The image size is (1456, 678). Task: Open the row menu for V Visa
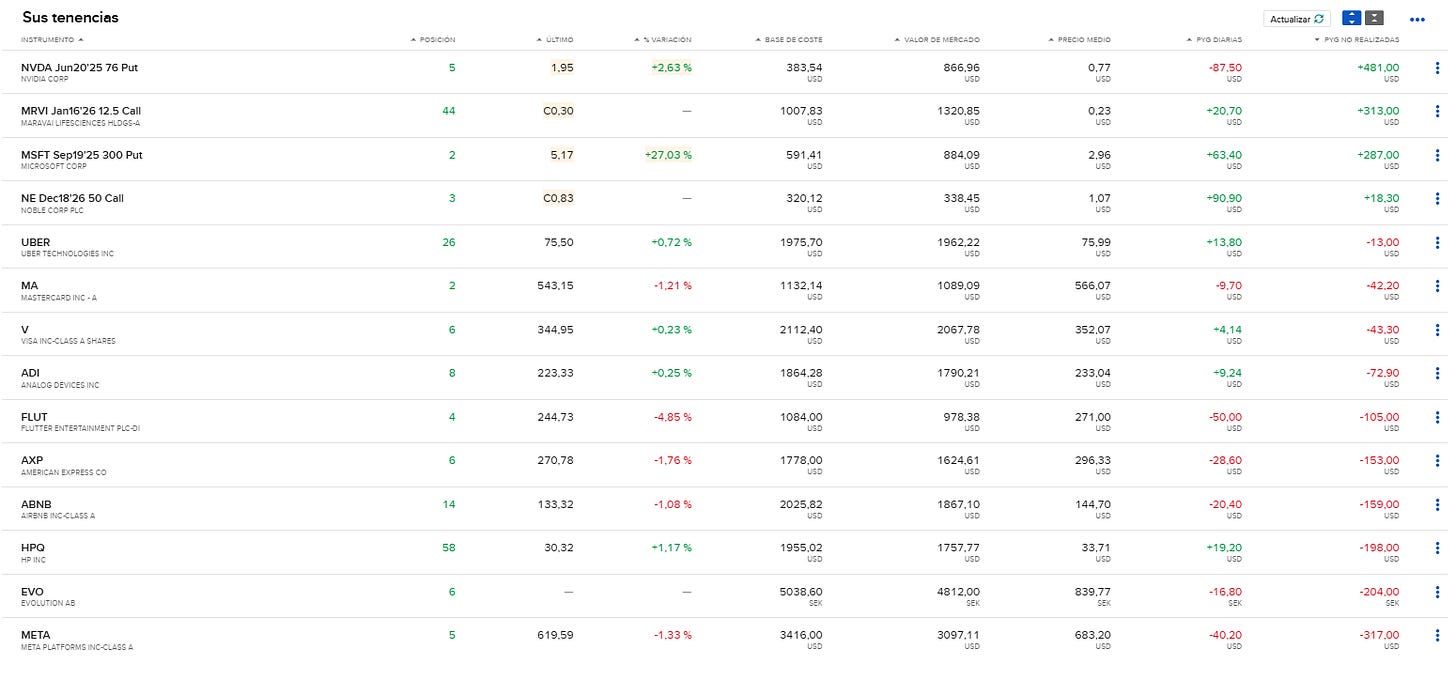click(1437, 330)
